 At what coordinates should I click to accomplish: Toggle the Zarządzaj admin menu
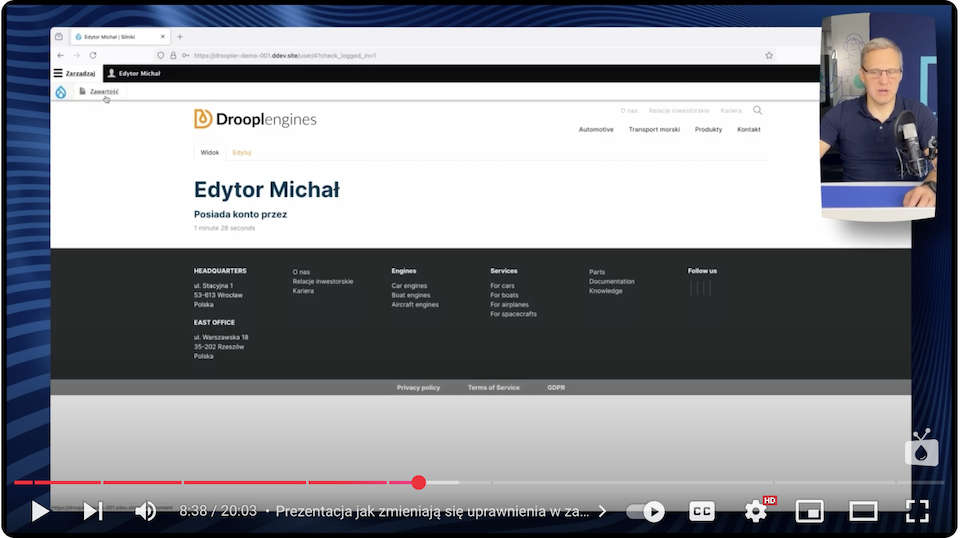click(x=74, y=73)
